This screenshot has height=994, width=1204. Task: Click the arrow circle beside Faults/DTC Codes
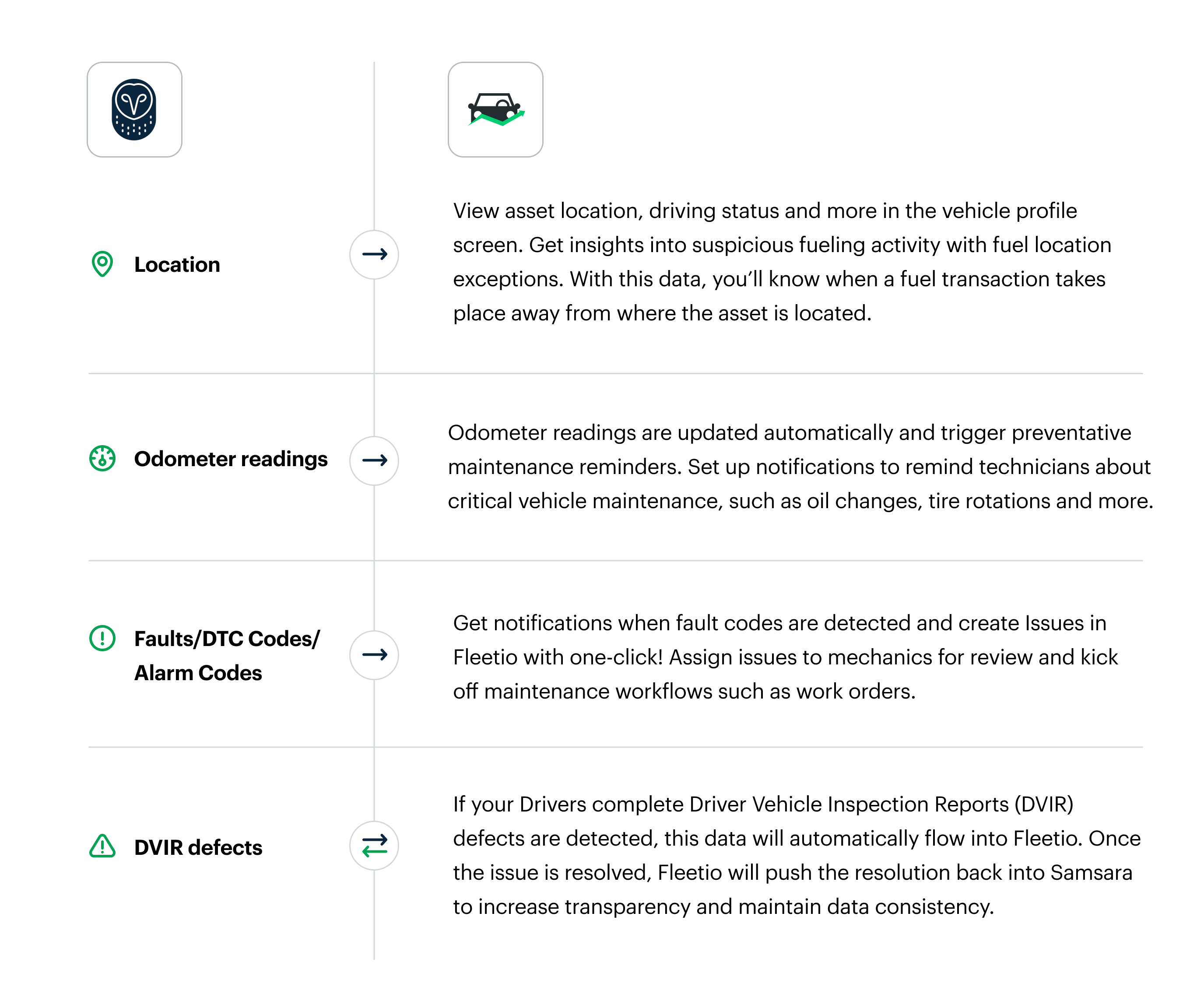(x=375, y=655)
